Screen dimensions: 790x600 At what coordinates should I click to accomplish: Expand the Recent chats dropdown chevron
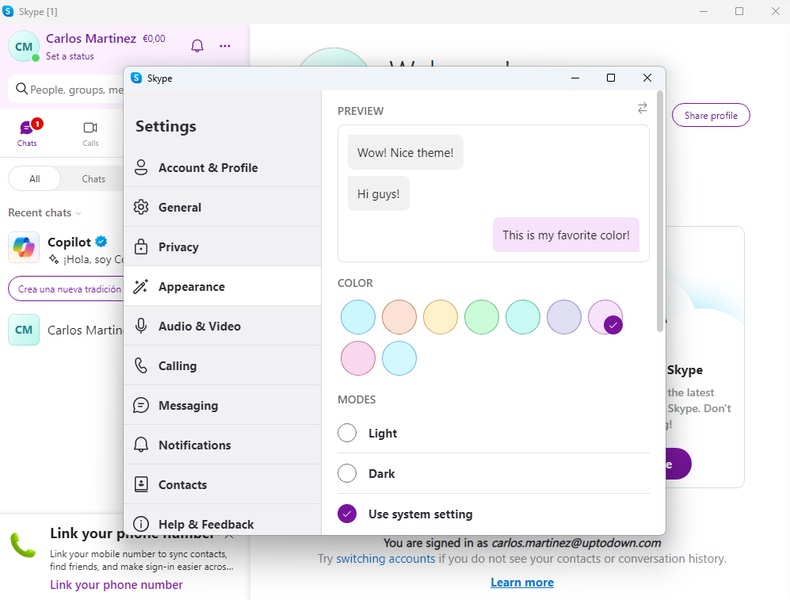click(79, 214)
